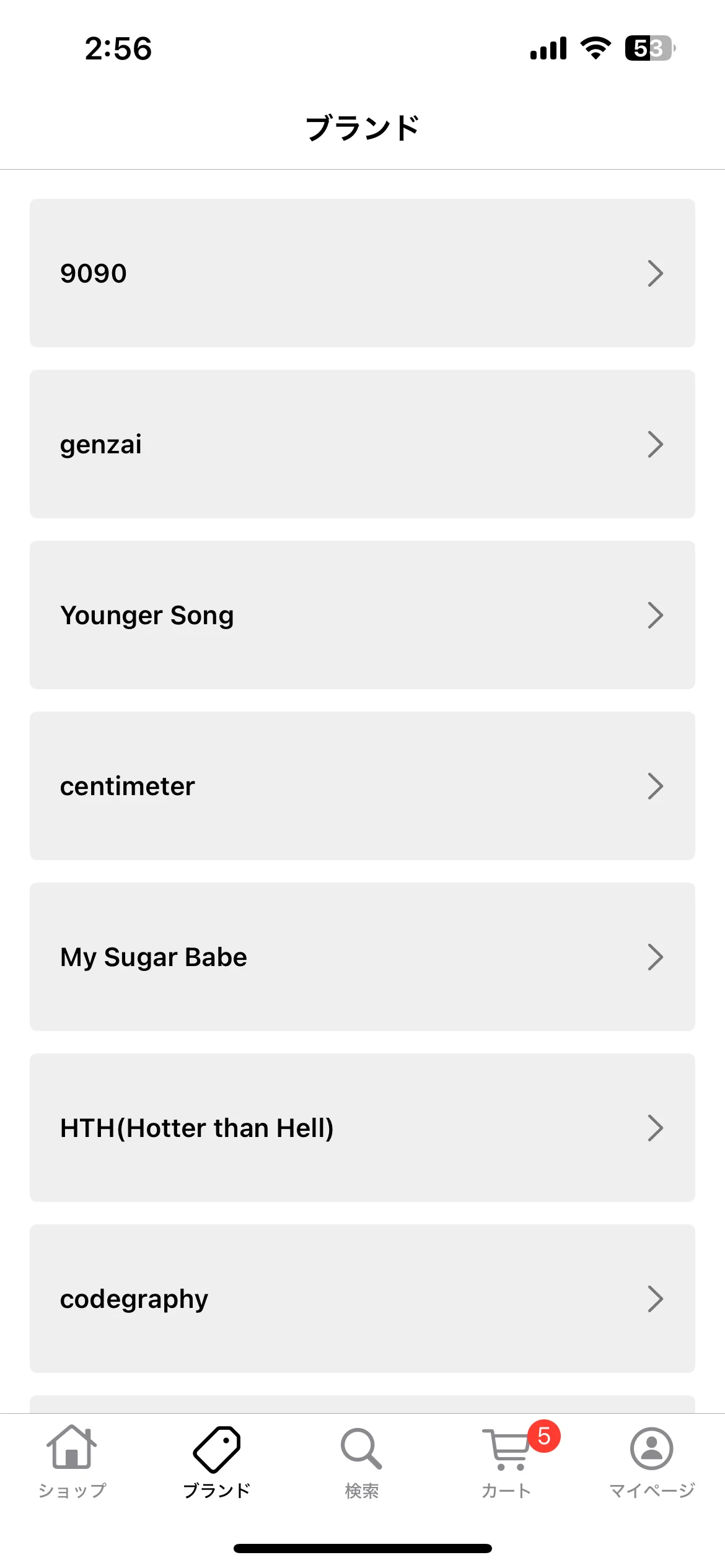Tap the magnifier search icon
The height and width of the screenshot is (1568, 725).
click(361, 1448)
